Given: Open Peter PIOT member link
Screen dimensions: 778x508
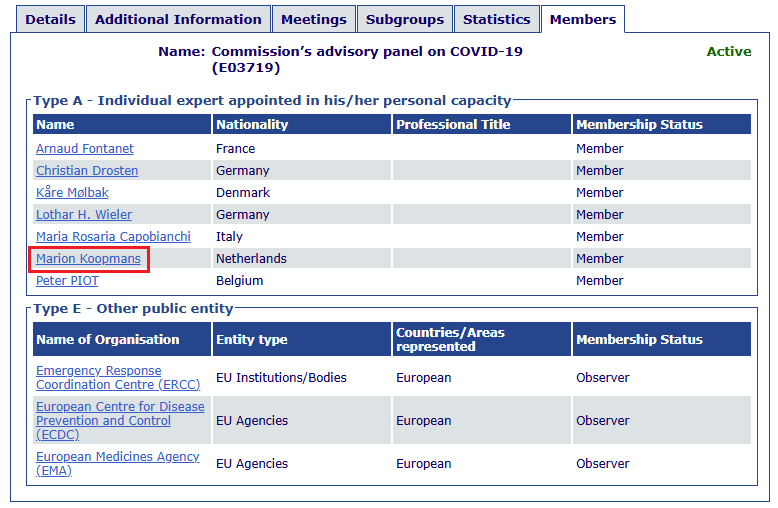Looking at the screenshot, I should point(67,281).
